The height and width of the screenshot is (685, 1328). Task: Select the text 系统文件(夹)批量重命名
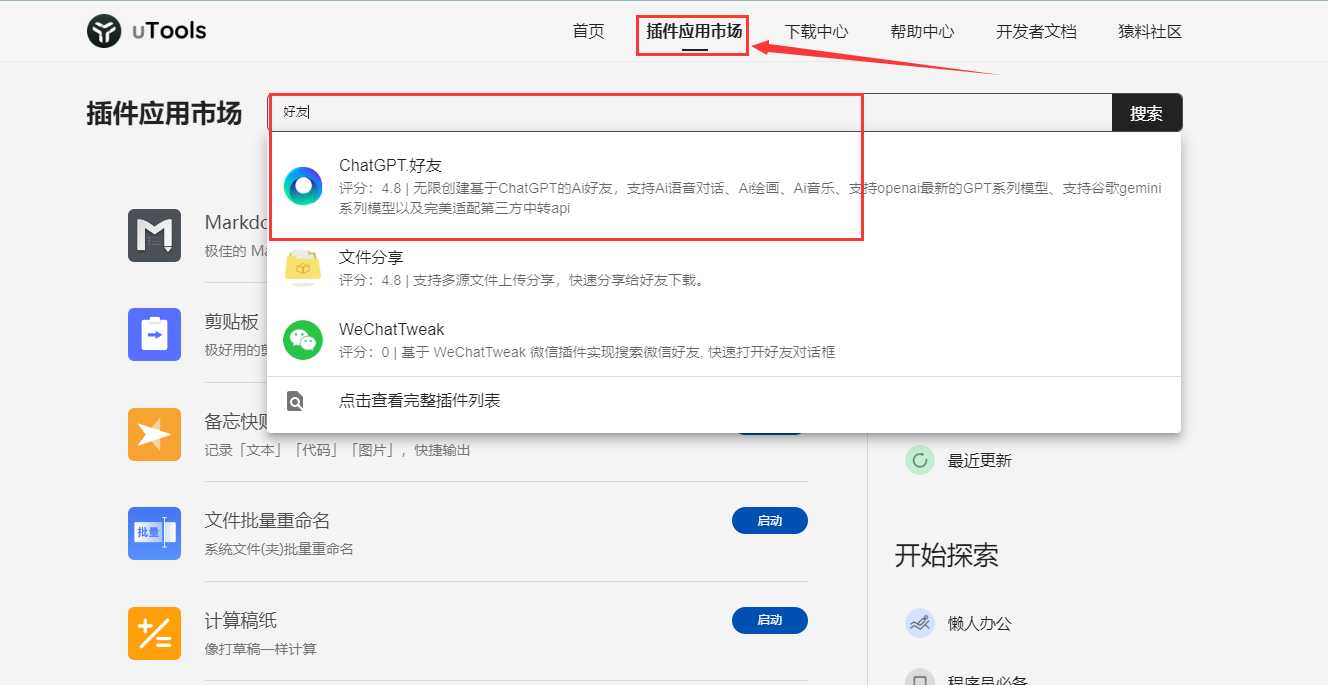pyautogui.click(x=279, y=549)
